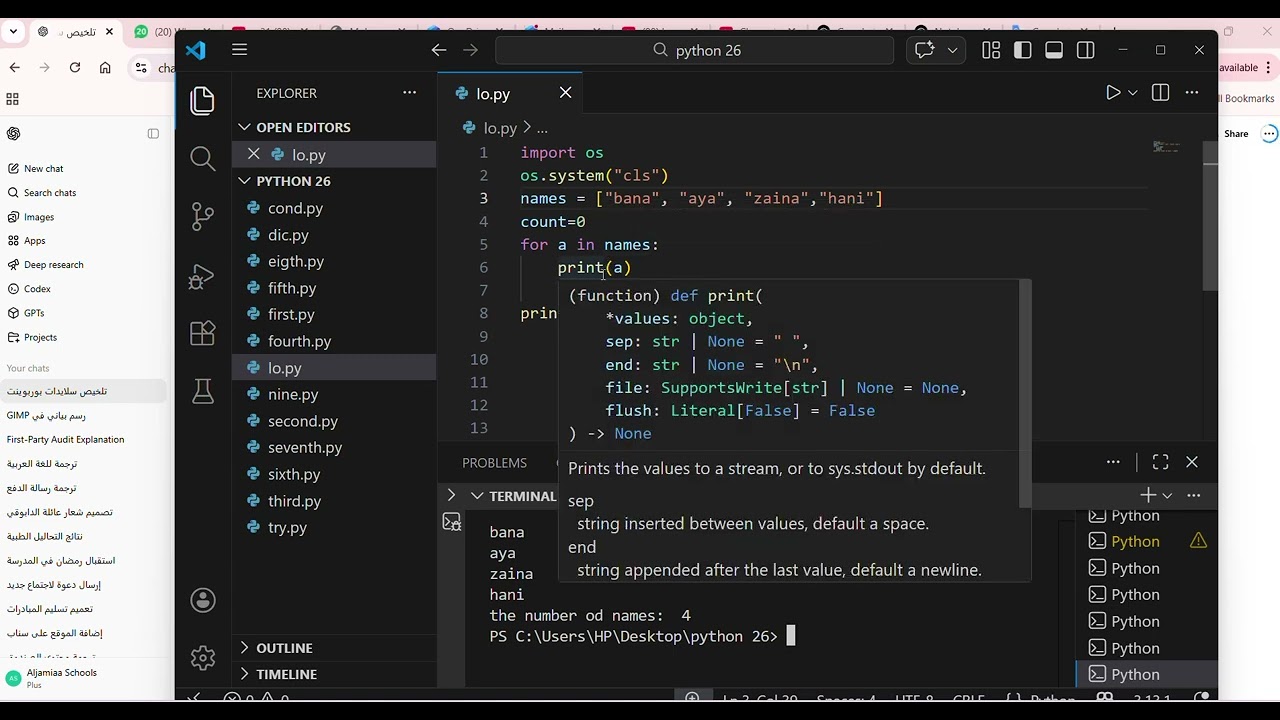
Task: Reload the browser page
Action: [75, 67]
